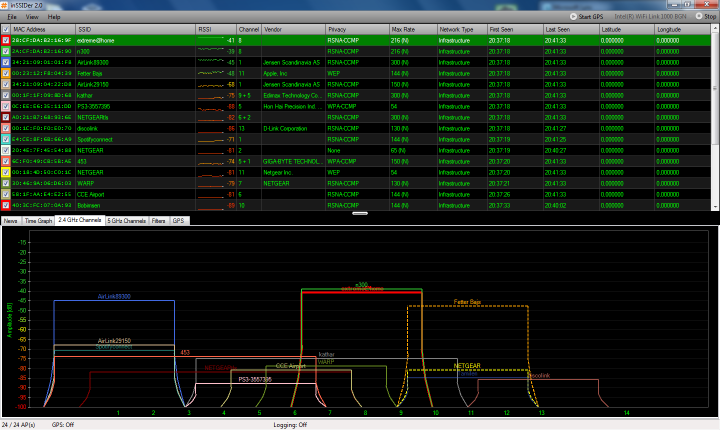Switch to the News tab
This screenshot has width=720, height=430.
point(11,221)
